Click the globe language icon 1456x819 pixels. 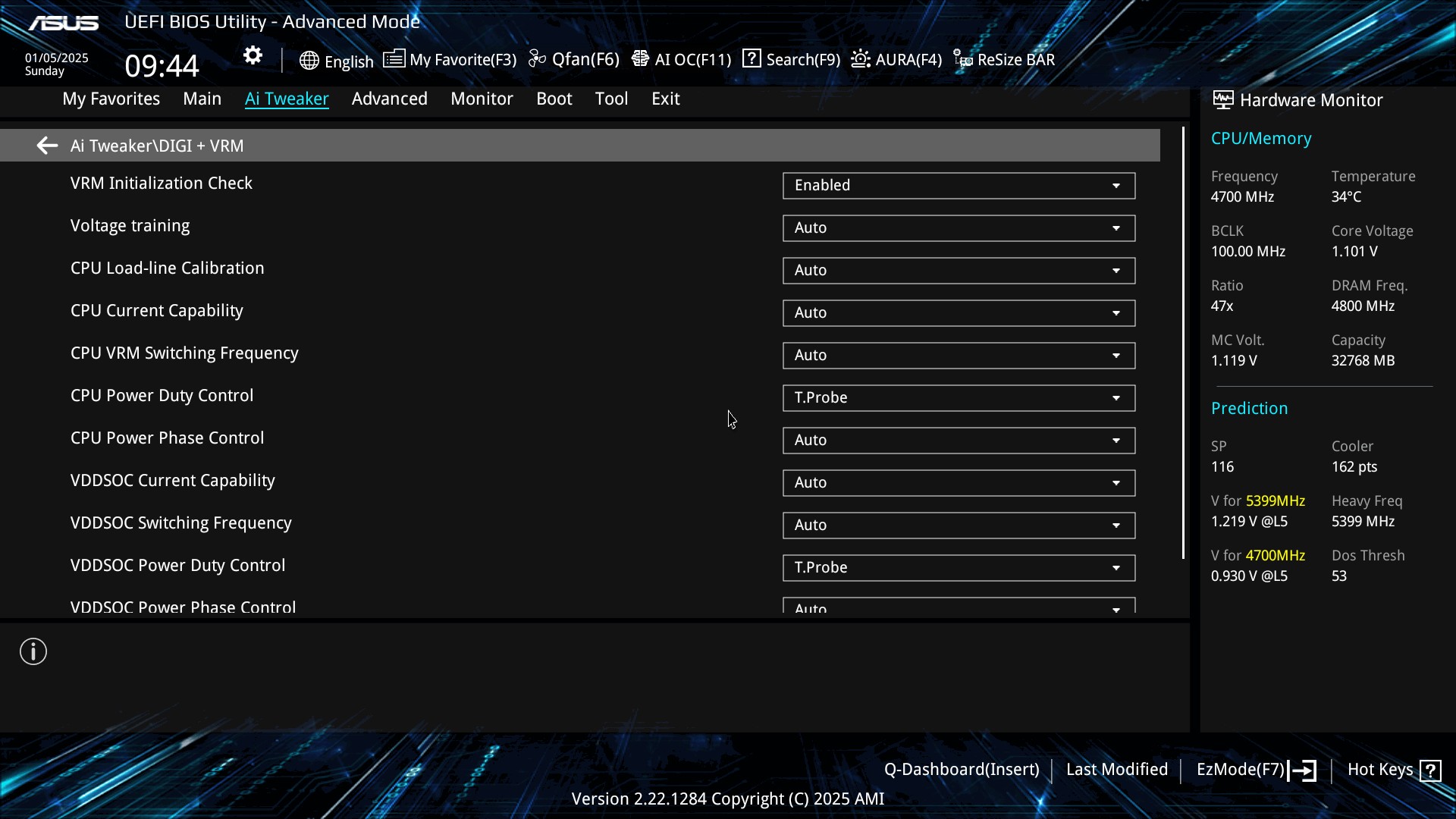coord(309,61)
